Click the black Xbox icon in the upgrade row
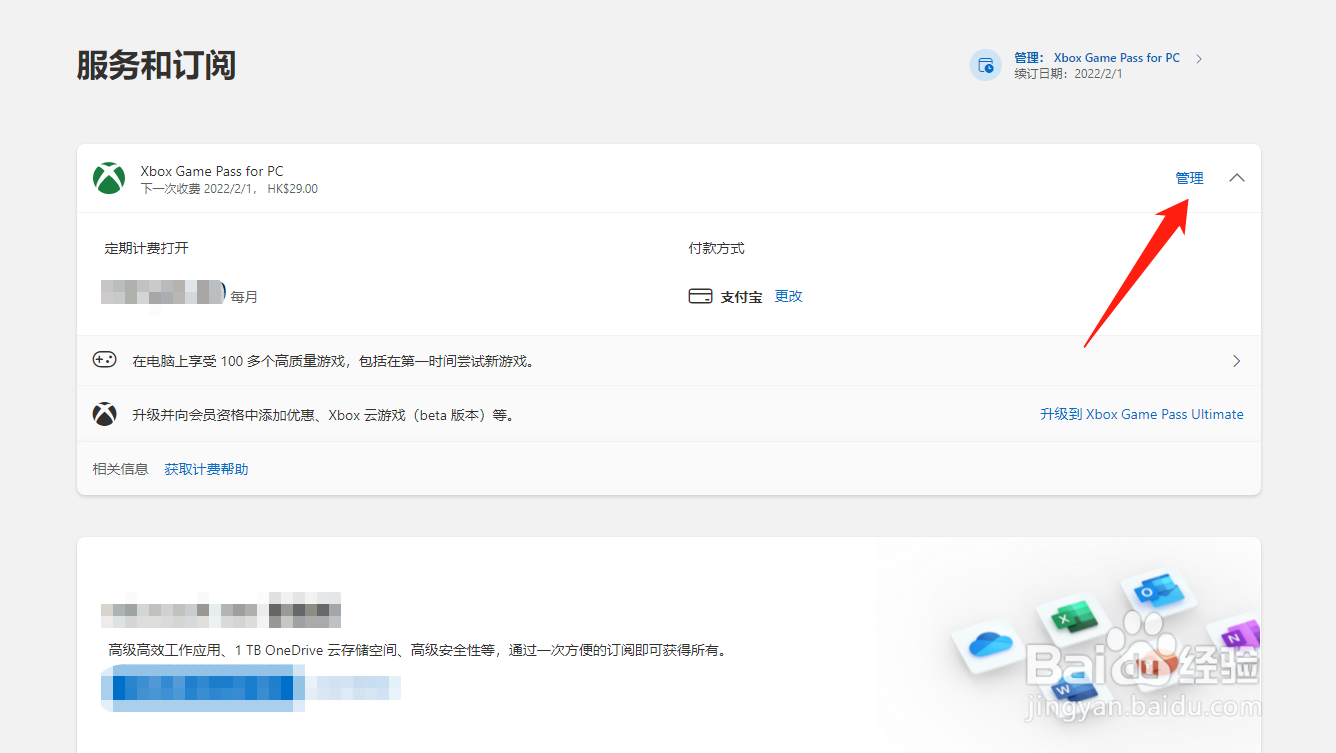The height and width of the screenshot is (753, 1336). 105,414
